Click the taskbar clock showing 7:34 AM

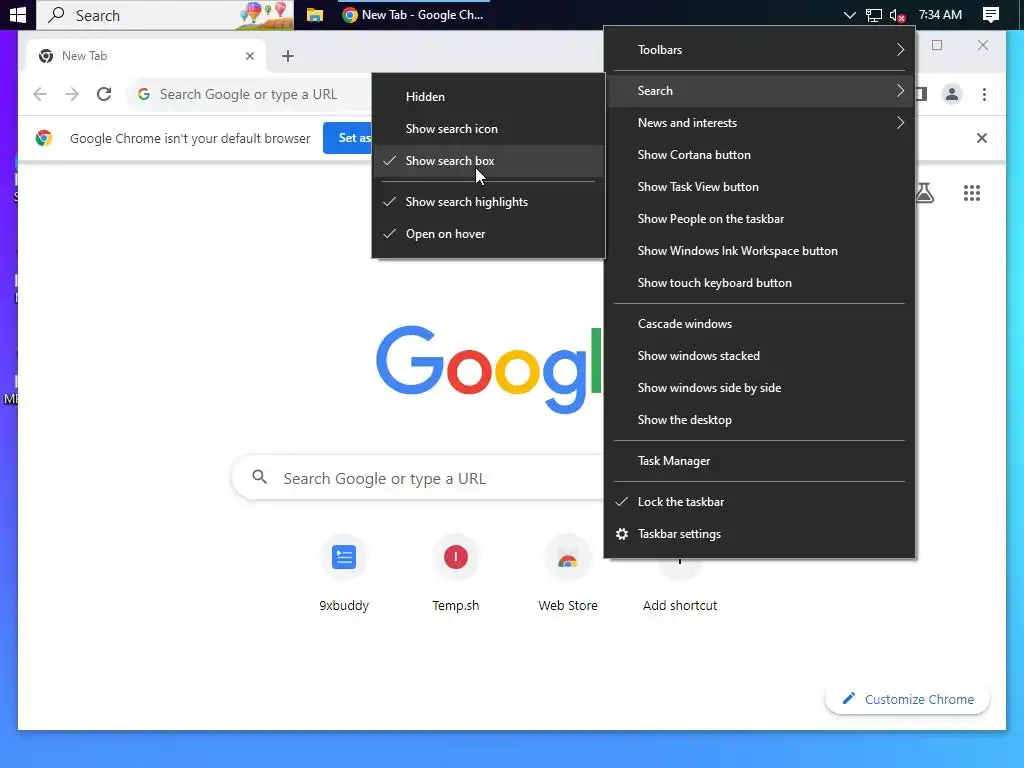click(x=940, y=14)
